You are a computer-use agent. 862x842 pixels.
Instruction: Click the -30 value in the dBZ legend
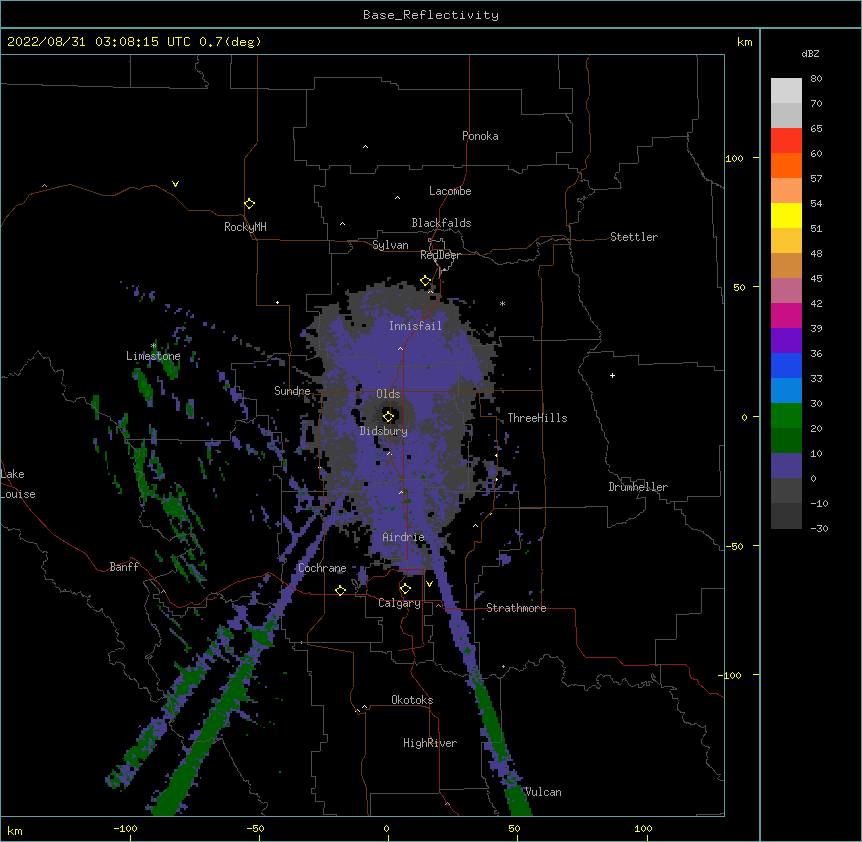coord(819,528)
